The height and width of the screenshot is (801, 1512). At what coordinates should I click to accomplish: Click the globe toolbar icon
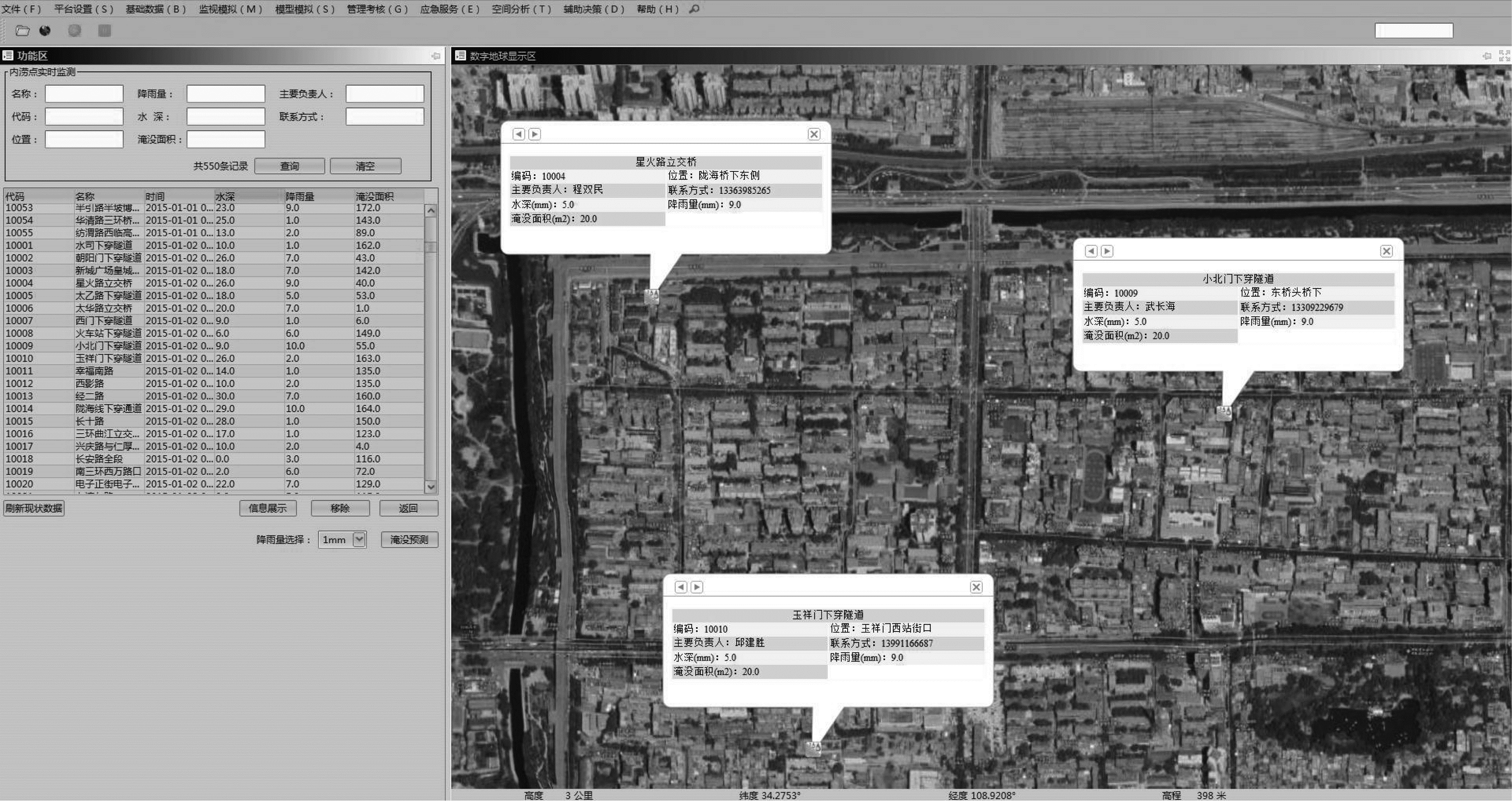(x=45, y=31)
